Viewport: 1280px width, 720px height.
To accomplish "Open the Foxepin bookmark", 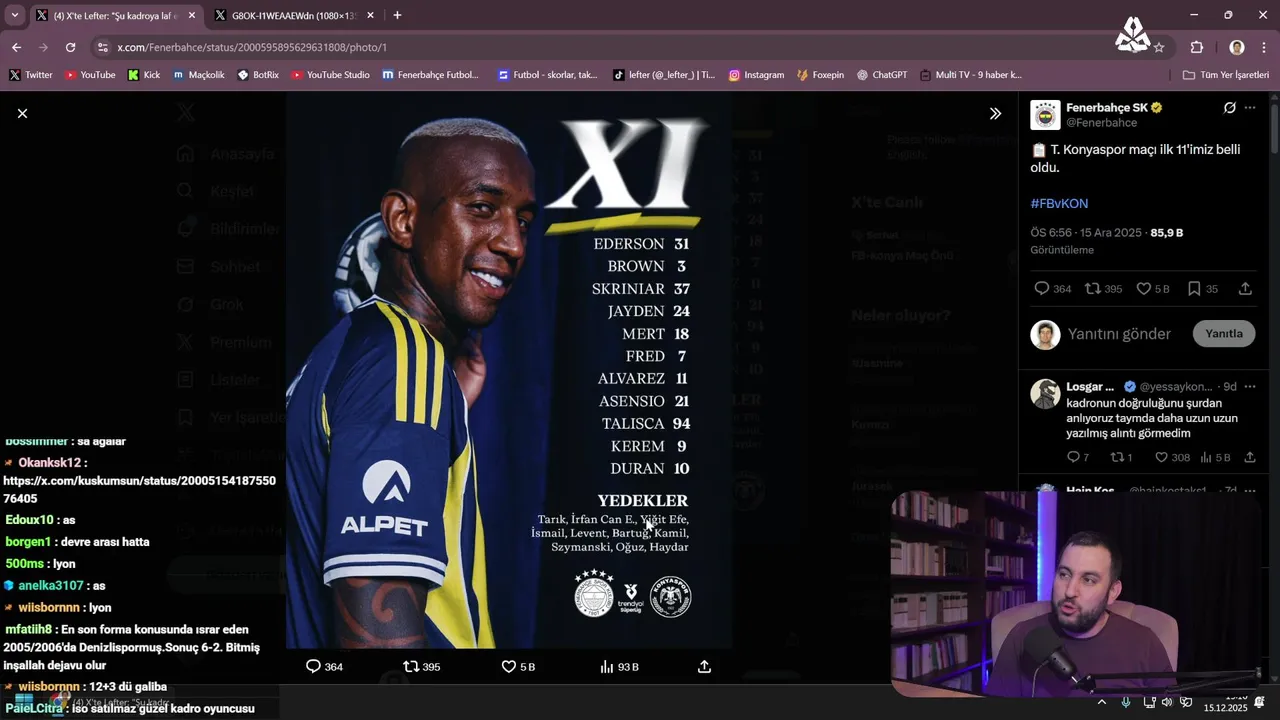I will pos(821,75).
